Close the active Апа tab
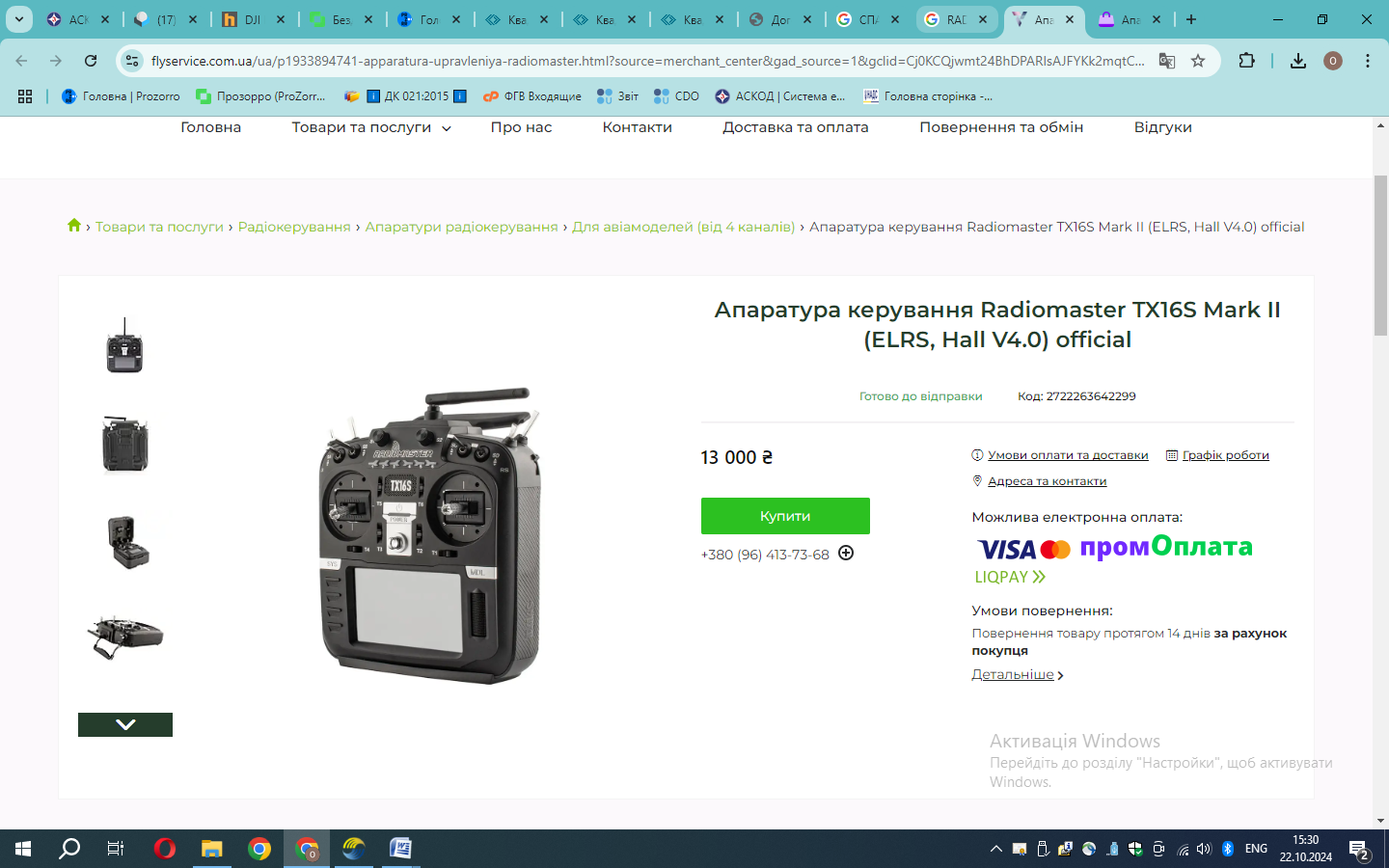 click(x=1070, y=19)
